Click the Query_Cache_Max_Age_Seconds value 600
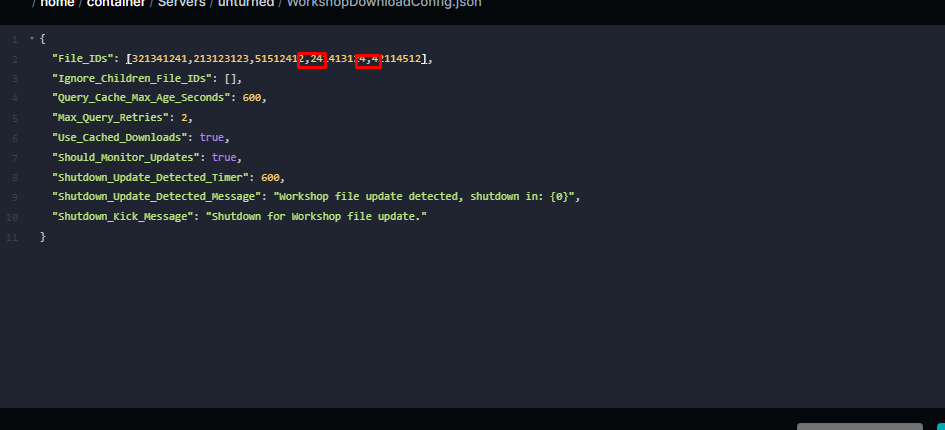Screen dimensions: 945x430 (x=253, y=98)
